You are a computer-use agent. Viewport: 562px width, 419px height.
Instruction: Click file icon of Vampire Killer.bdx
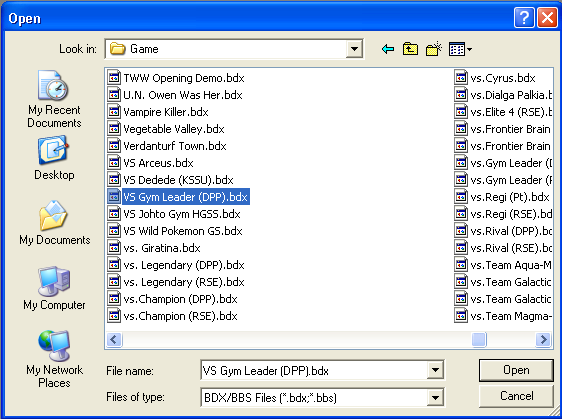pyautogui.click(x=114, y=111)
